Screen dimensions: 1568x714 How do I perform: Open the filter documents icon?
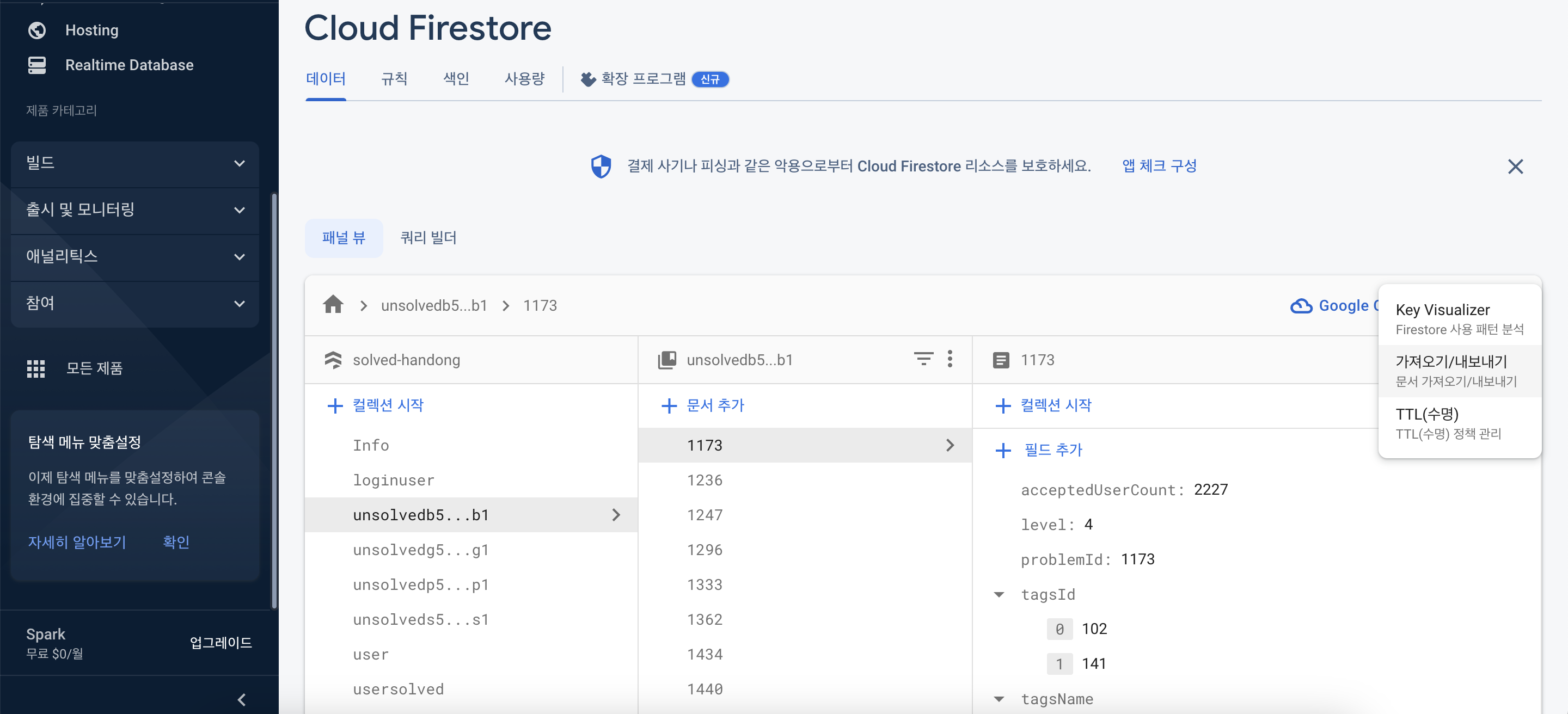[923, 359]
